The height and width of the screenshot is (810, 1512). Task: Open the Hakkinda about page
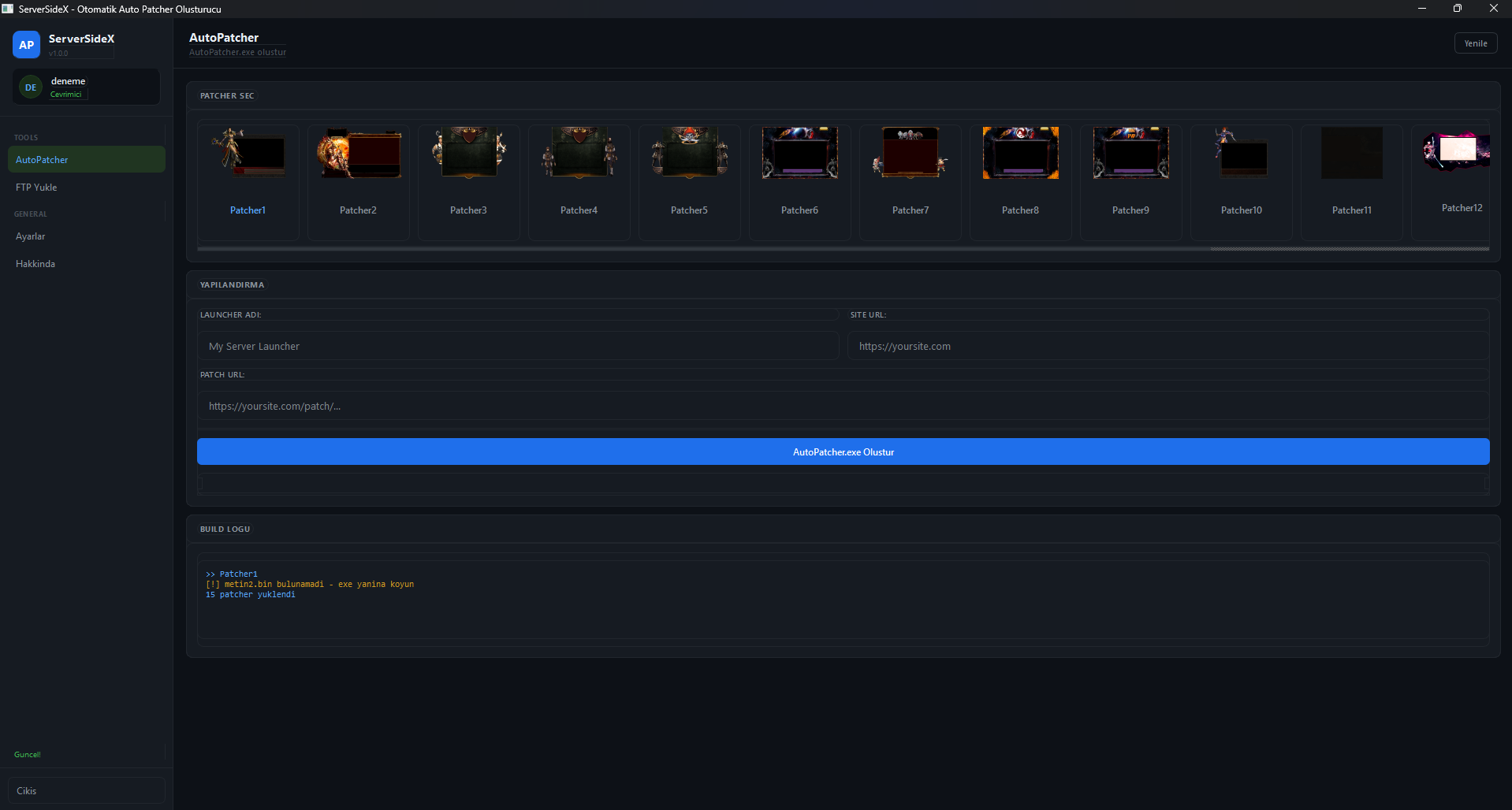click(x=87, y=263)
